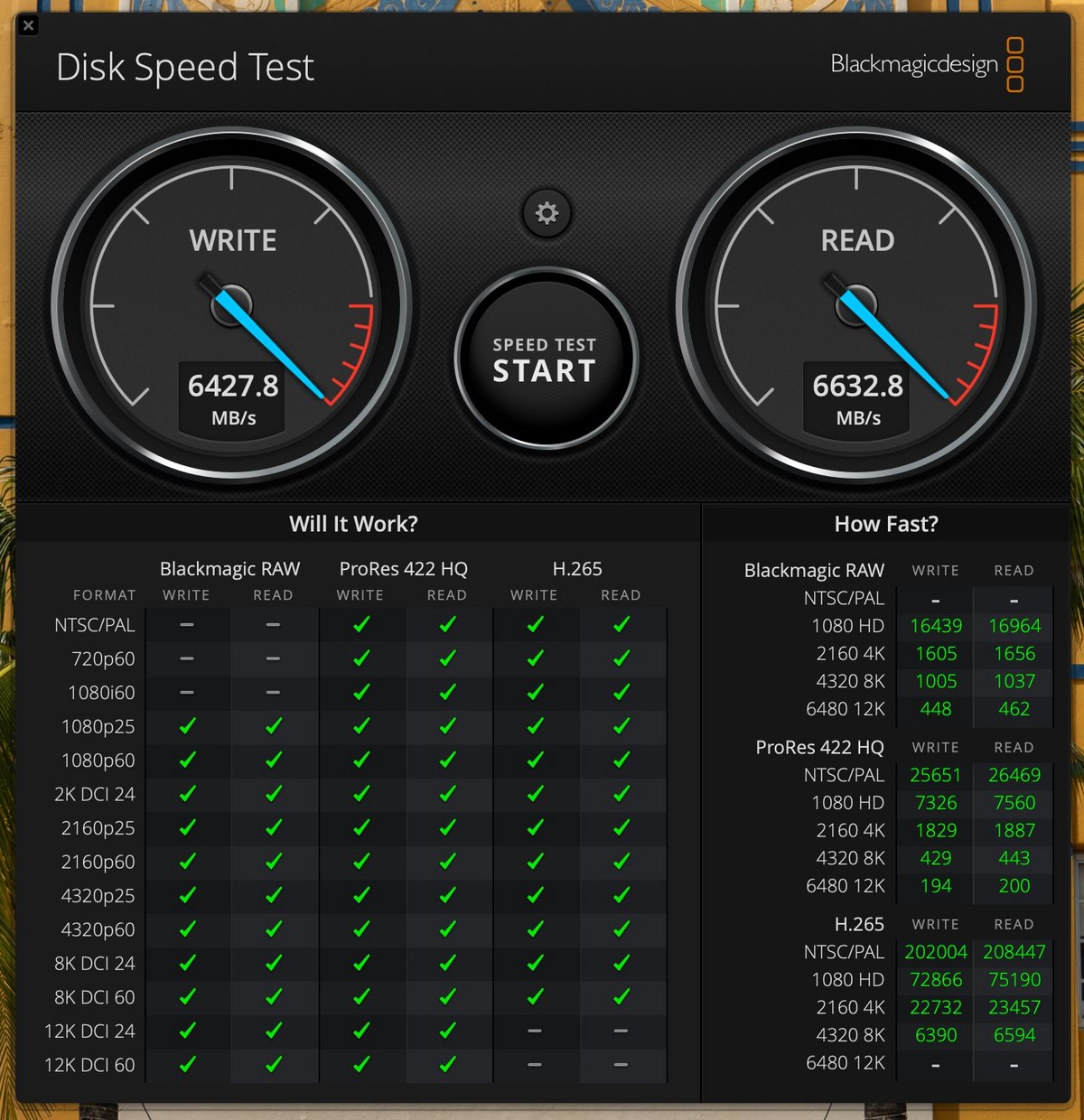Click the Blackmagicdesign orange logo icon
The image size is (1084, 1120).
(x=1014, y=65)
